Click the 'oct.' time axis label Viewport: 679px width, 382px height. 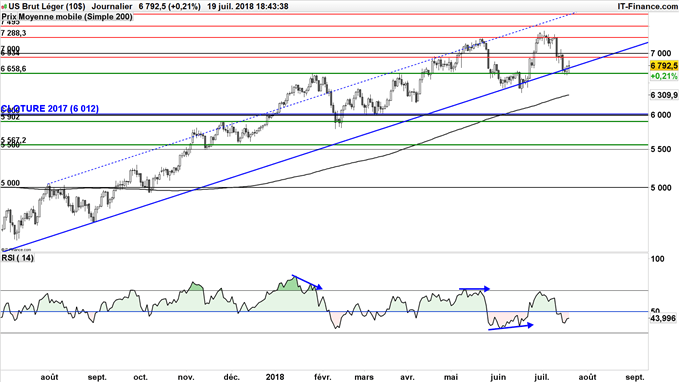point(140,377)
